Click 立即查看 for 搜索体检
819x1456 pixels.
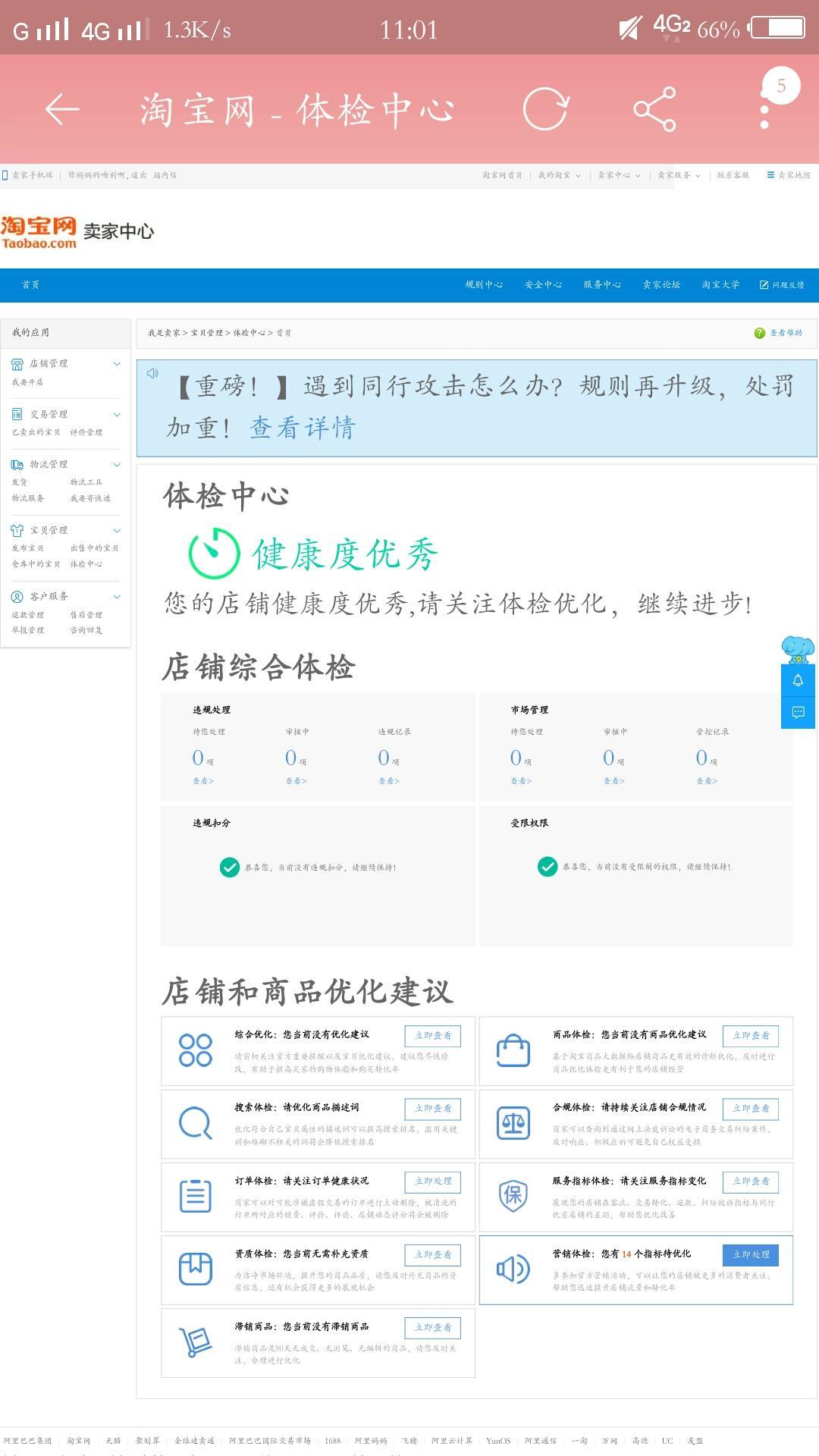pos(432,1109)
